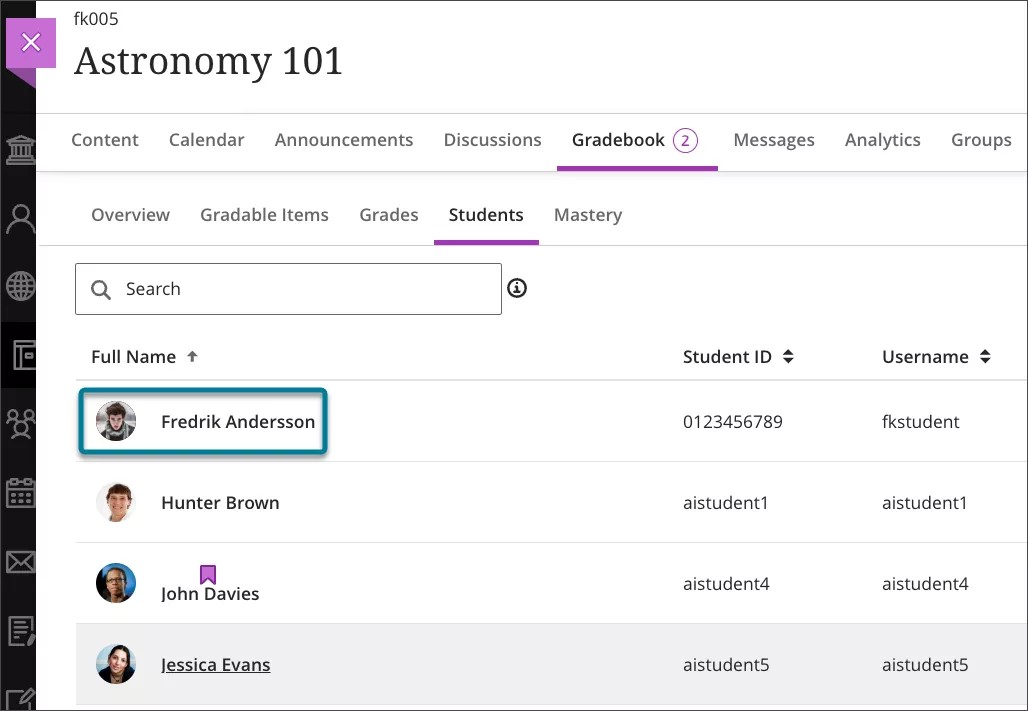This screenshot has height=711, width=1028.
Task: Open the Content tab
Action: pos(105,140)
